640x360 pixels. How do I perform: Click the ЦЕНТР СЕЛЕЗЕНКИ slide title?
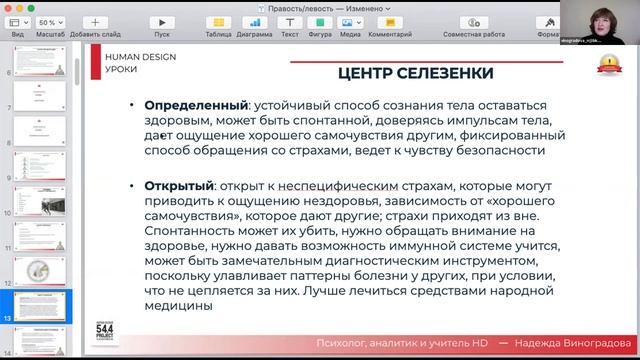tap(416, 73)
